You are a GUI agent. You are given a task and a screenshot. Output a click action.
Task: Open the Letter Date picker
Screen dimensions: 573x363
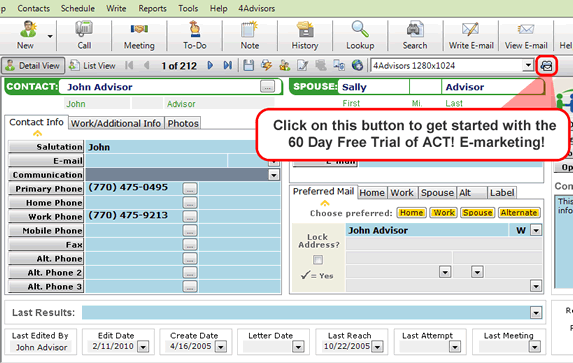point(299,347)
